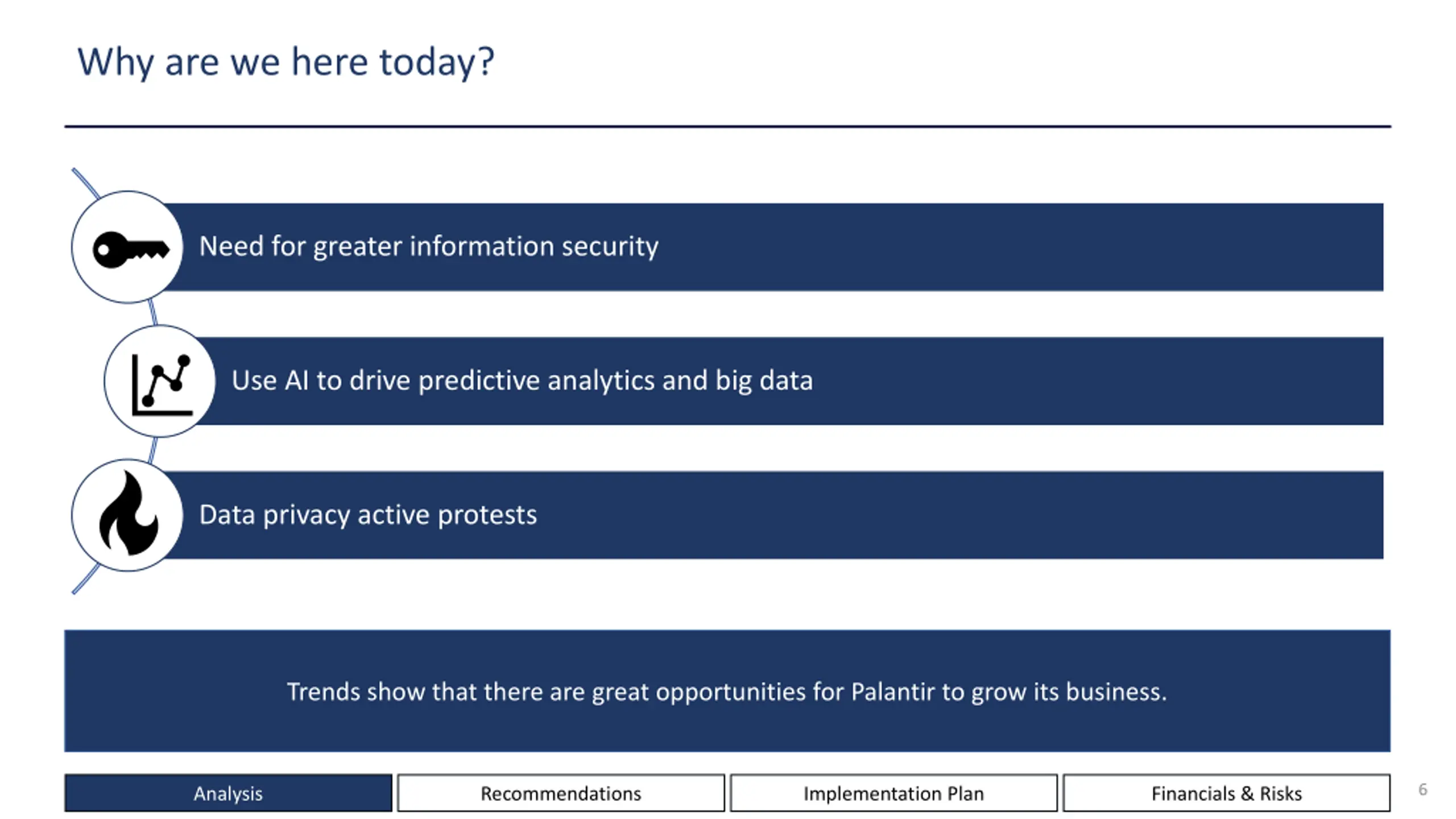Screen dimensions: 1456x819
Task: Select the line chart icon
Action: pyautogui.click(x=162, y=383)
